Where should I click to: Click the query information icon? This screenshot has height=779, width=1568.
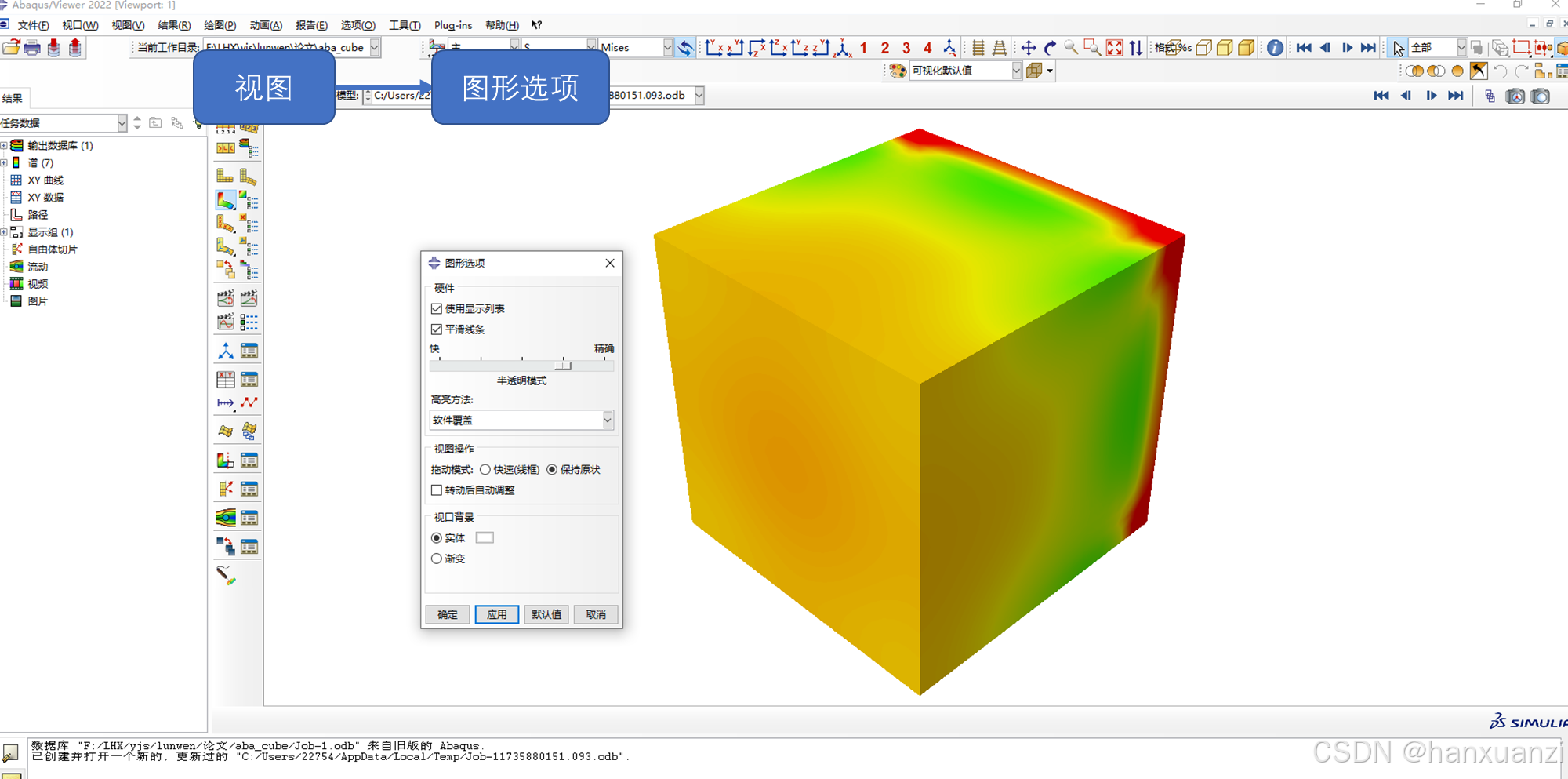(1275, 48)
